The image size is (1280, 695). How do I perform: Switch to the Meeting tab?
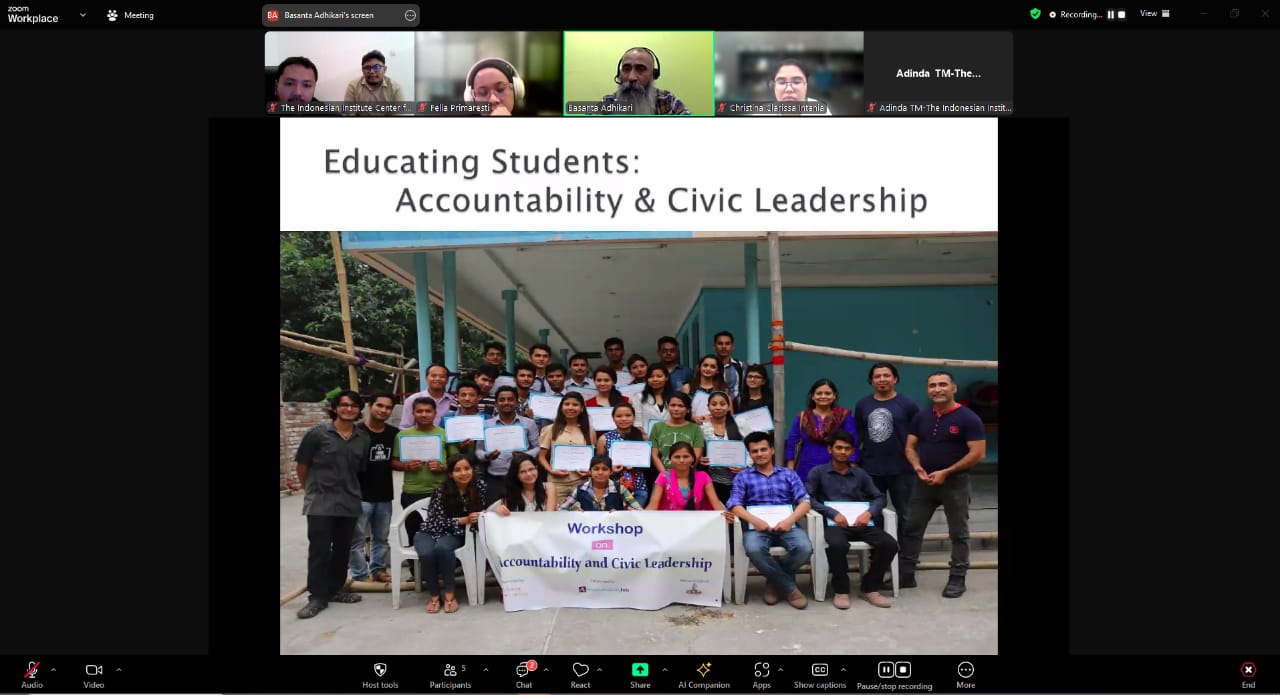pyautogui.click(x=130, y=15)
